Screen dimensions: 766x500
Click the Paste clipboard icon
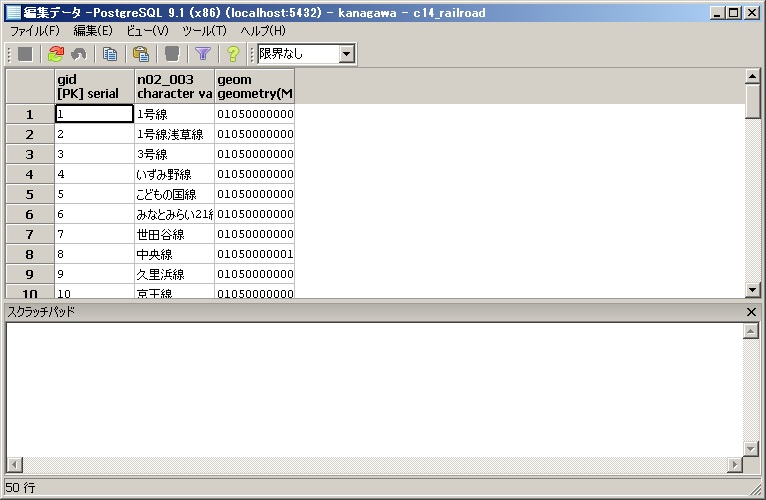point(141,54)
